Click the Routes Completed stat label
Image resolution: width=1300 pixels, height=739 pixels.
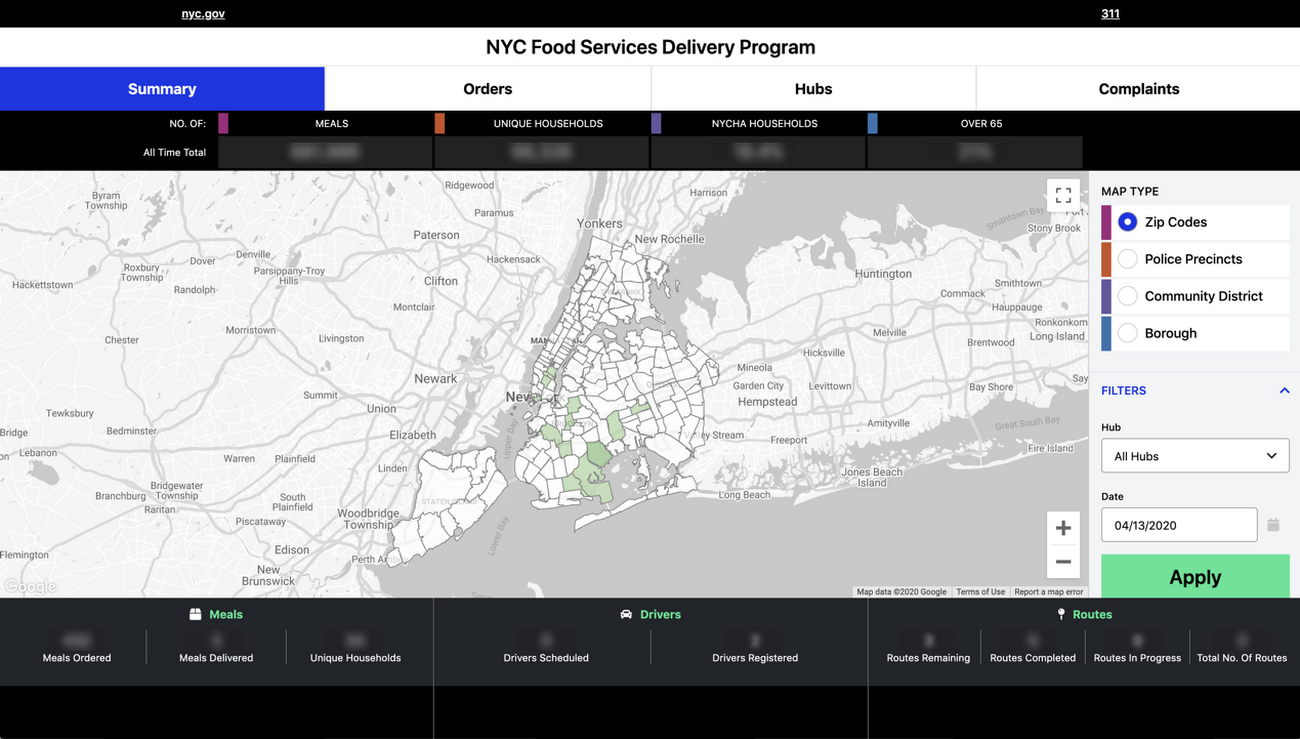[x=1033, y=658]
